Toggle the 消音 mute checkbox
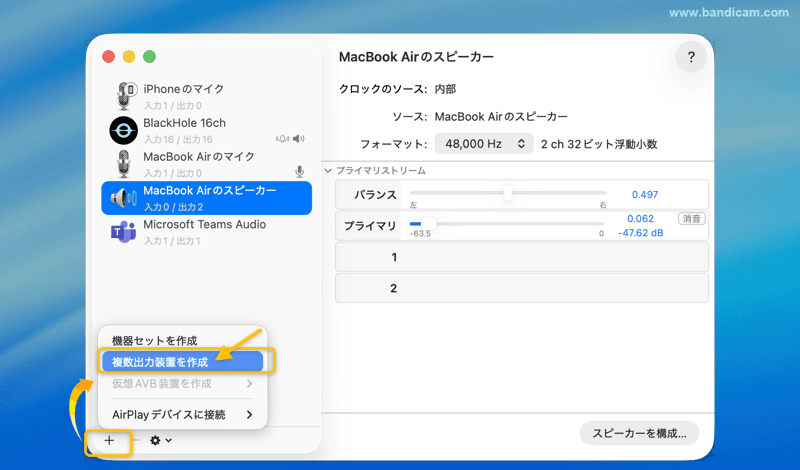The width and height of the screenshot is (800, 470). click(x=691, y=219)
